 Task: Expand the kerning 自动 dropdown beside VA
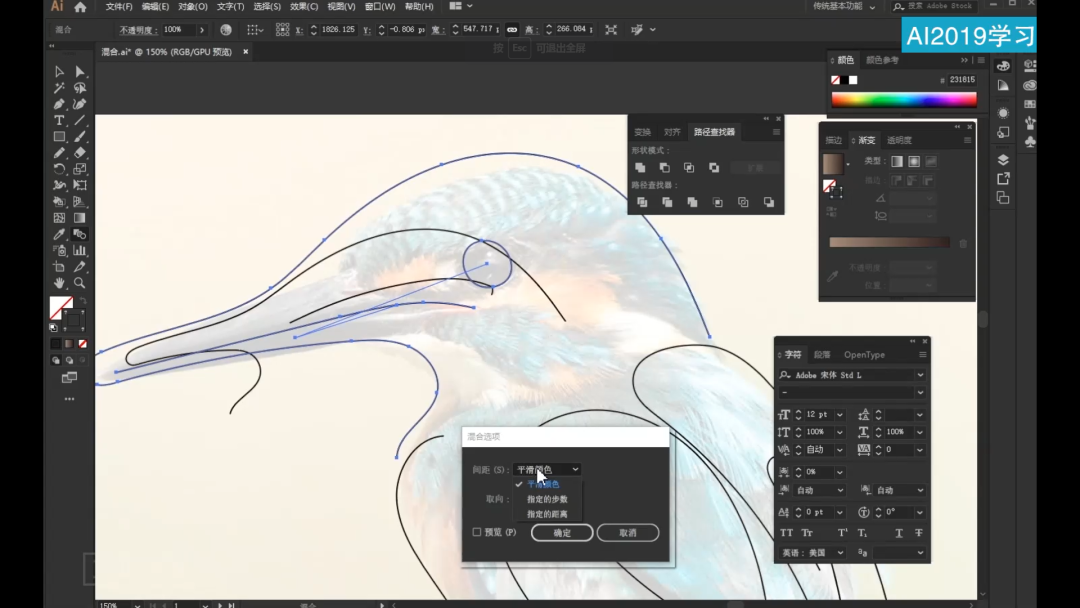840,450
